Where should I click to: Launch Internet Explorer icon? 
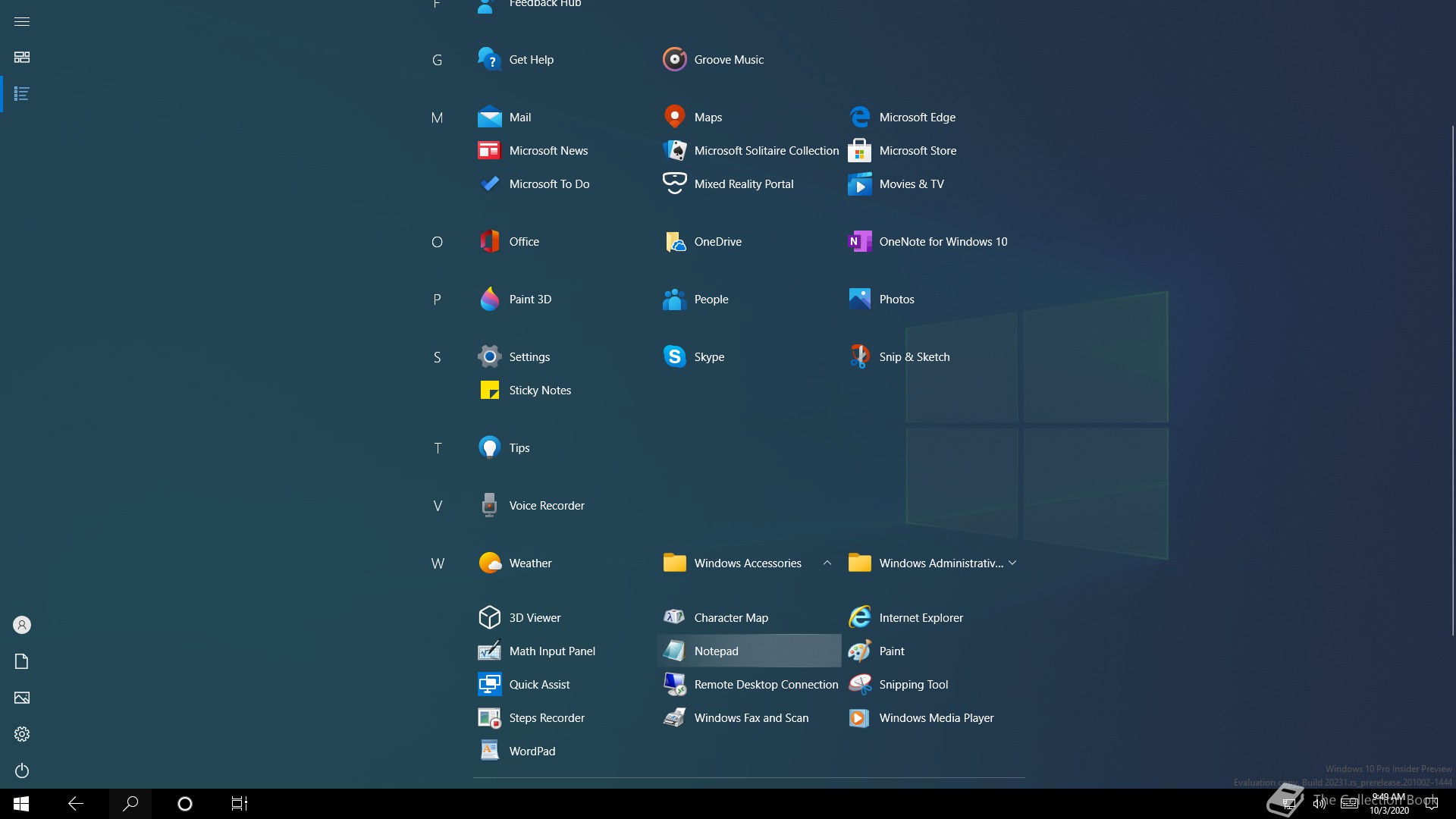click(x=859, y=617)
